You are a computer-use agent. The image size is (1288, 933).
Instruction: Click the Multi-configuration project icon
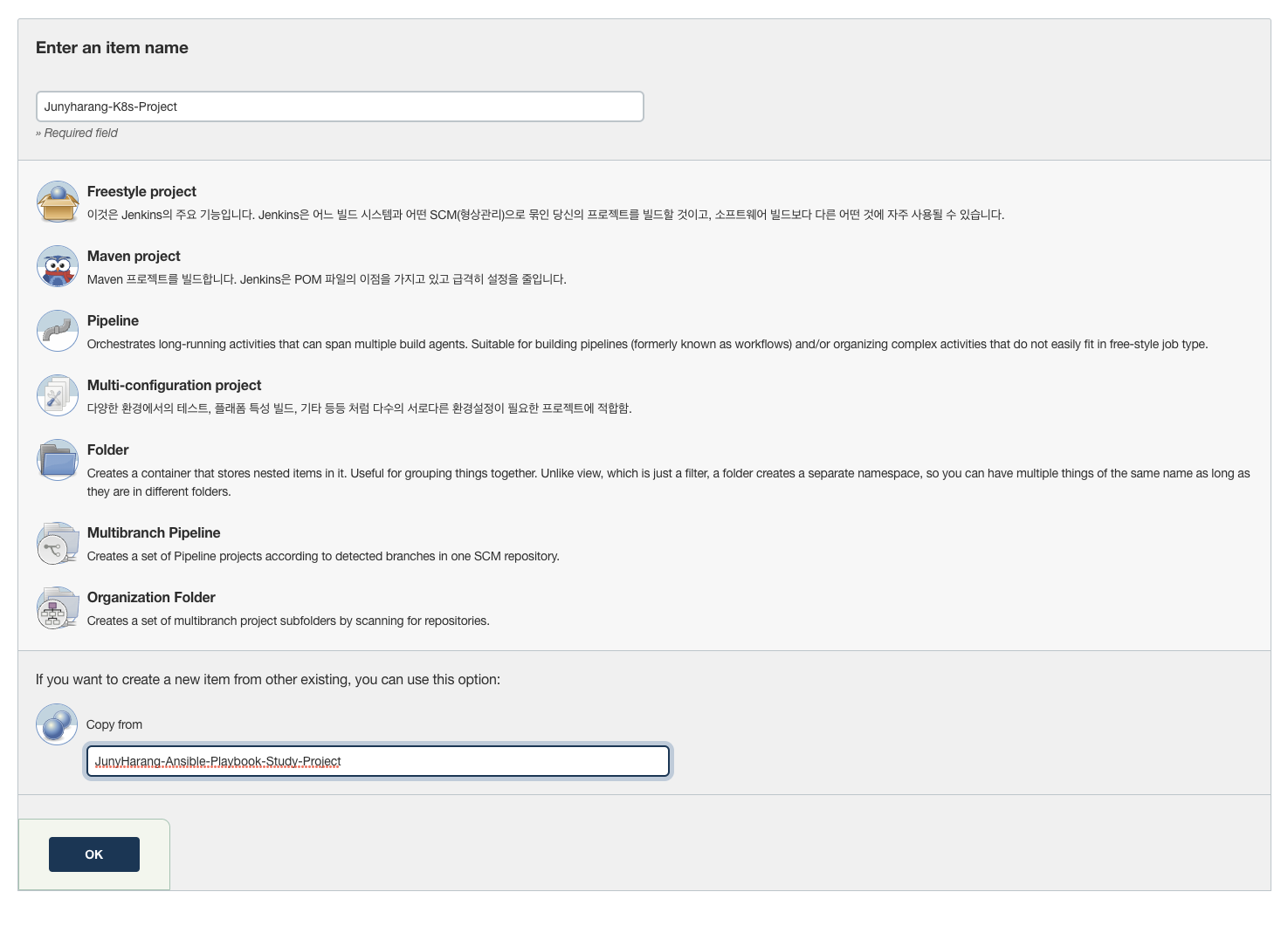(58, 395)
